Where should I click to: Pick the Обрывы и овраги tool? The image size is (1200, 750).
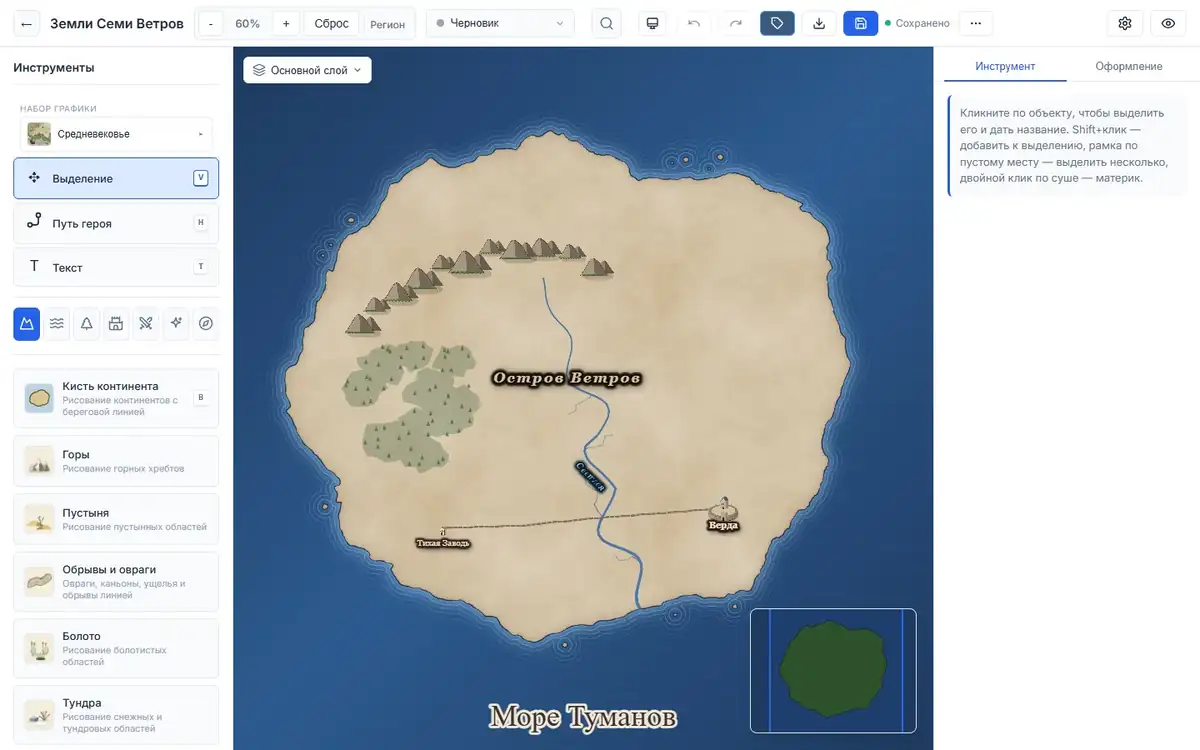click(x=116, y=582)
